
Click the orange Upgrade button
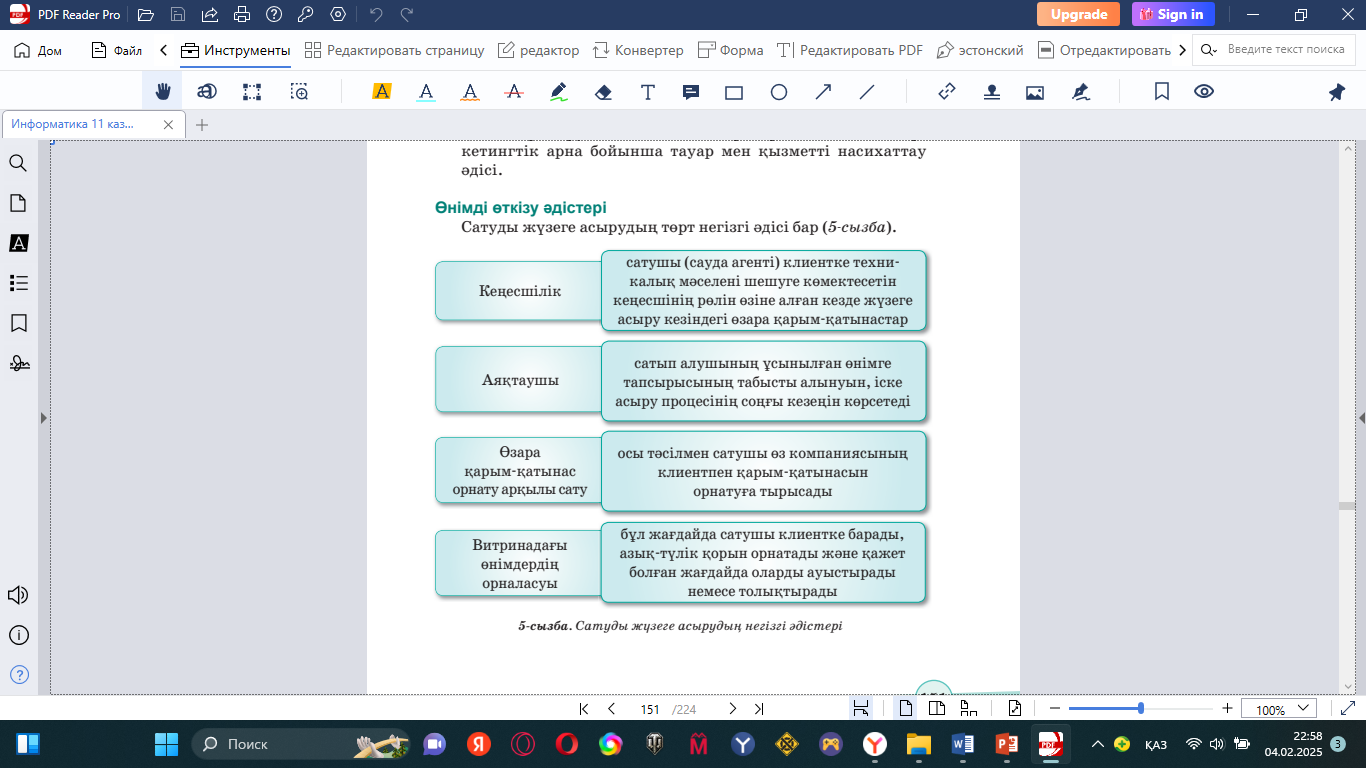[x=1078, y=14]
